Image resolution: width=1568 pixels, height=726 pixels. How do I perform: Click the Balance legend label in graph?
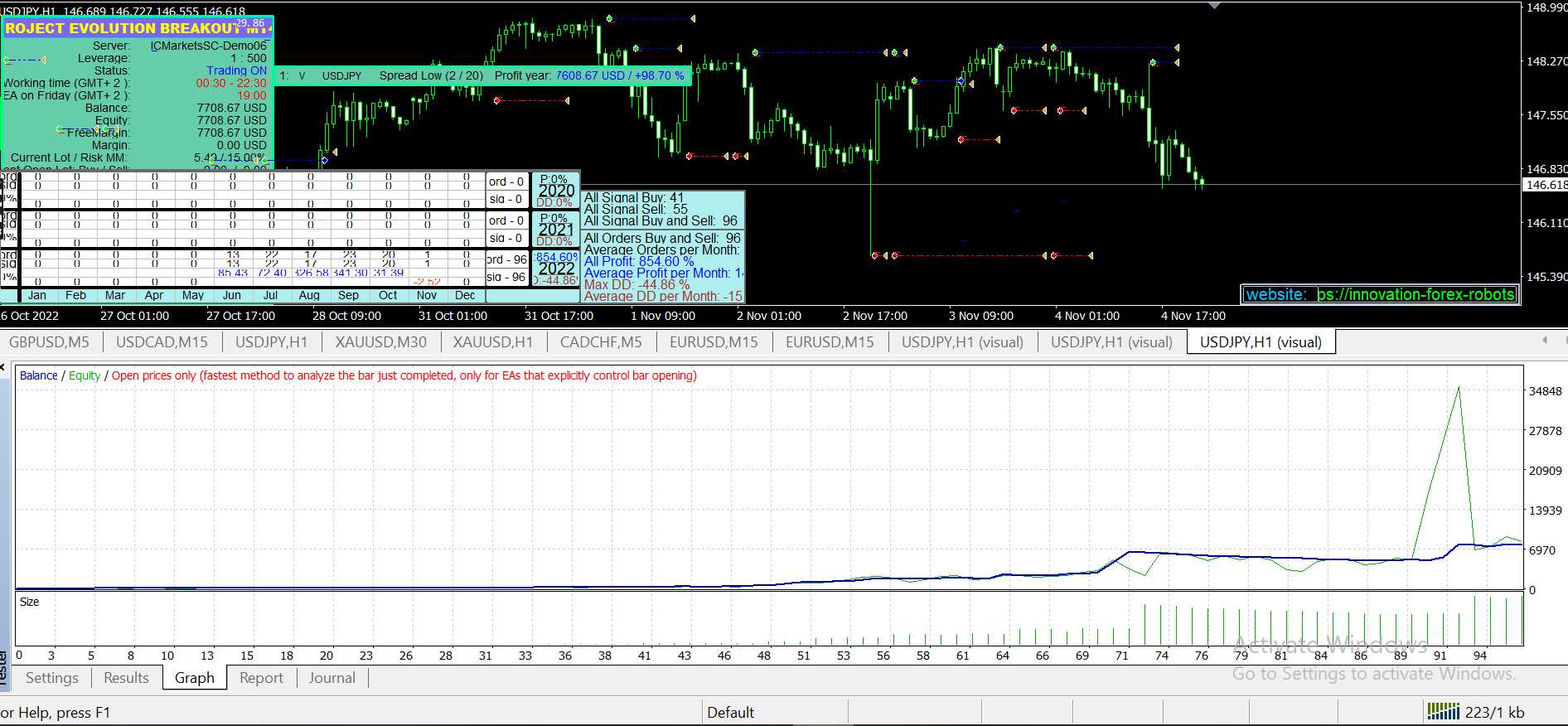(x=38, y=375)
